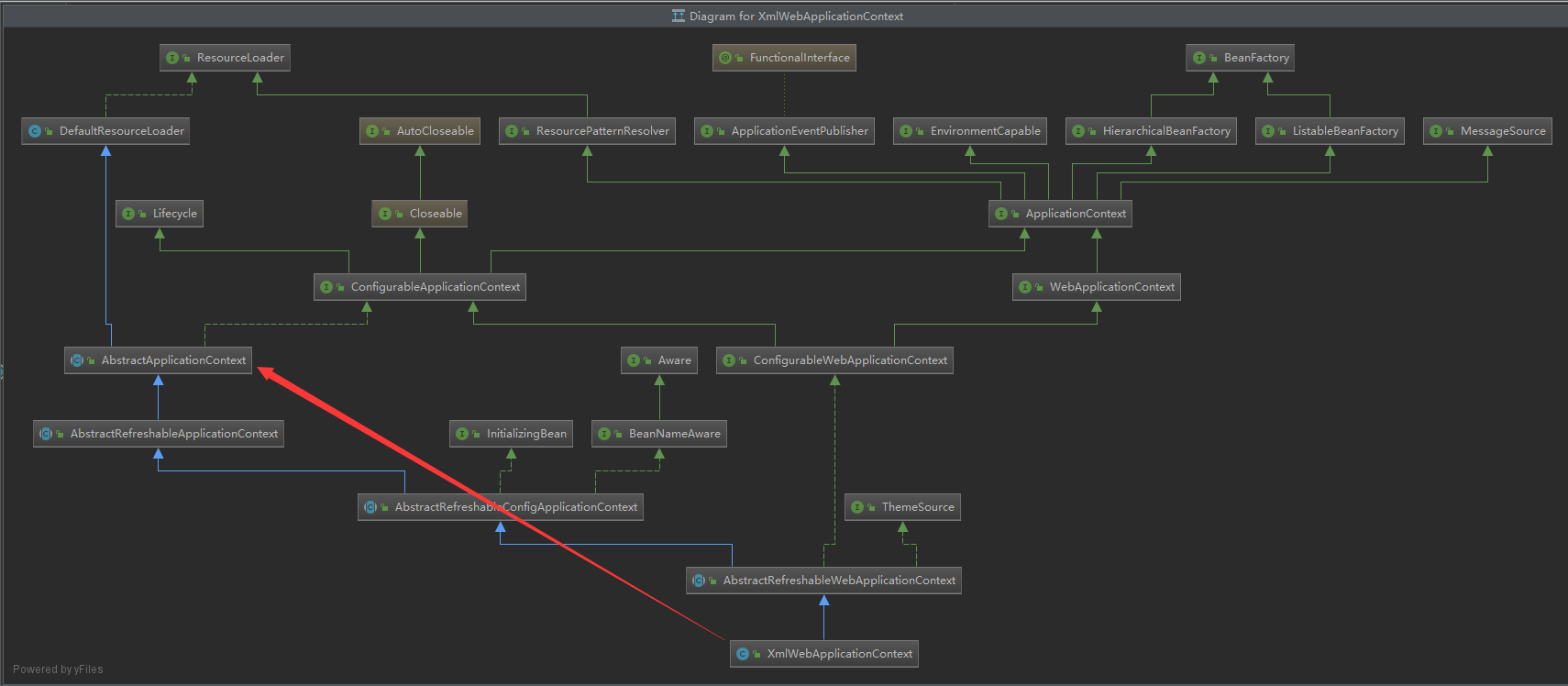Click the Lifecycle interface node

point(160,214)
